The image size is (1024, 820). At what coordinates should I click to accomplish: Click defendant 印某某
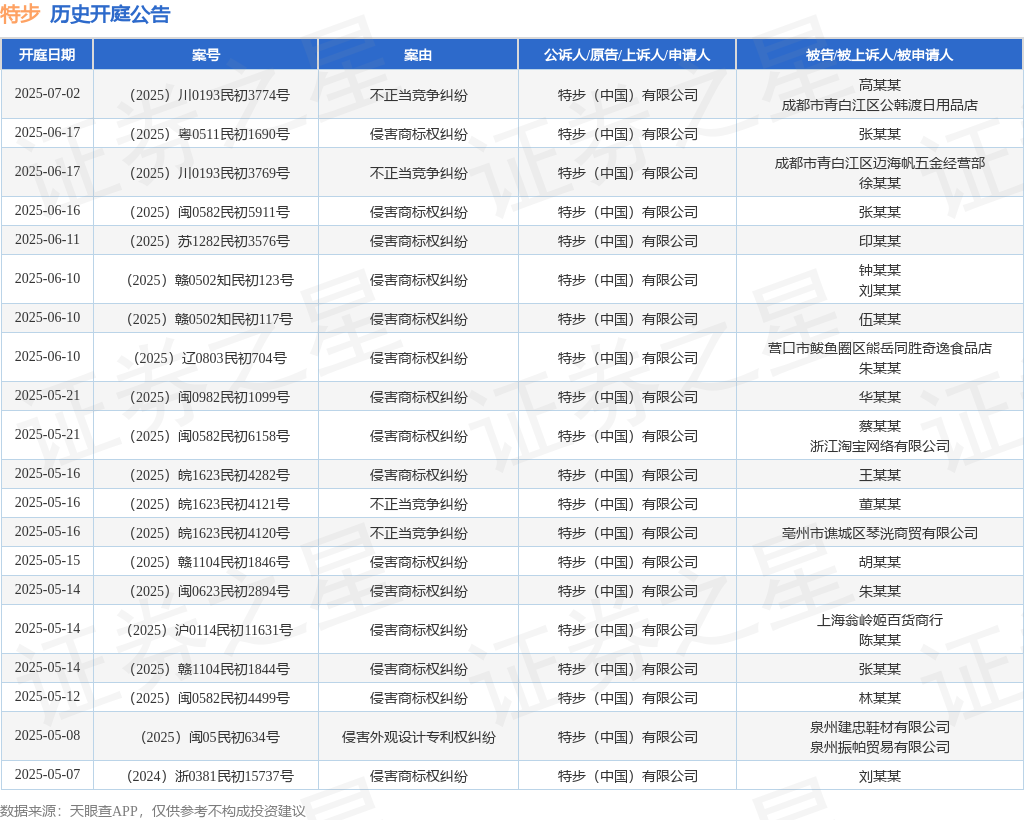click(880, 241)
